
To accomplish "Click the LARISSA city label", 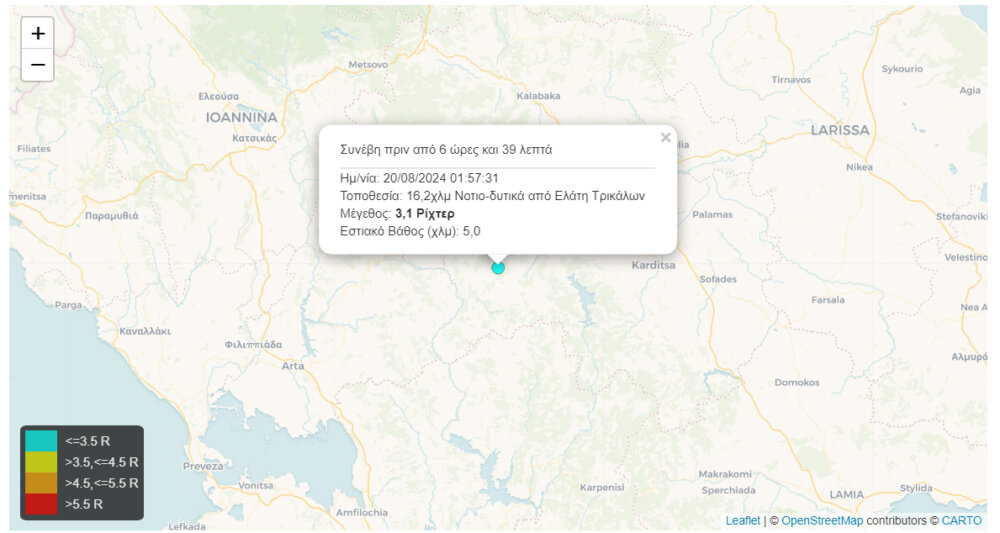I will (x=839, y=130).
